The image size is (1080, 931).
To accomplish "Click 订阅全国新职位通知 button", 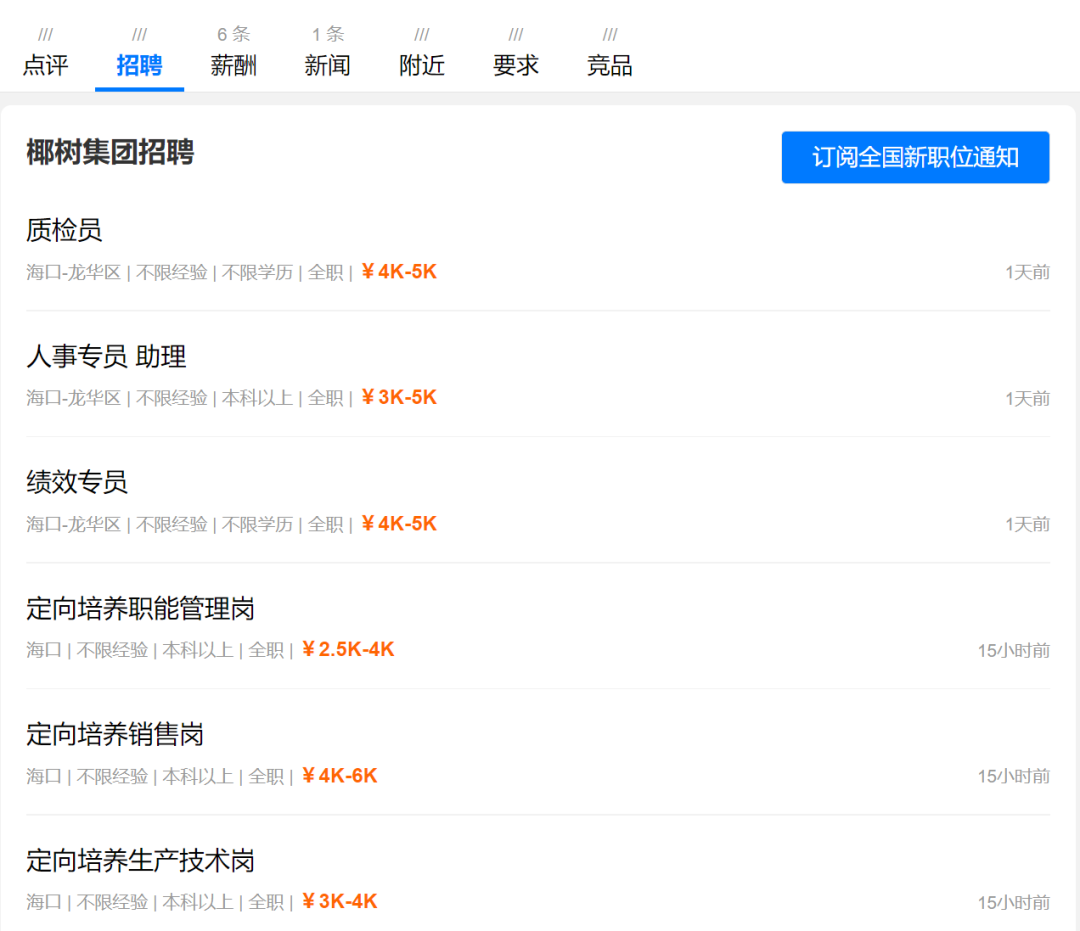I will 915,158.
